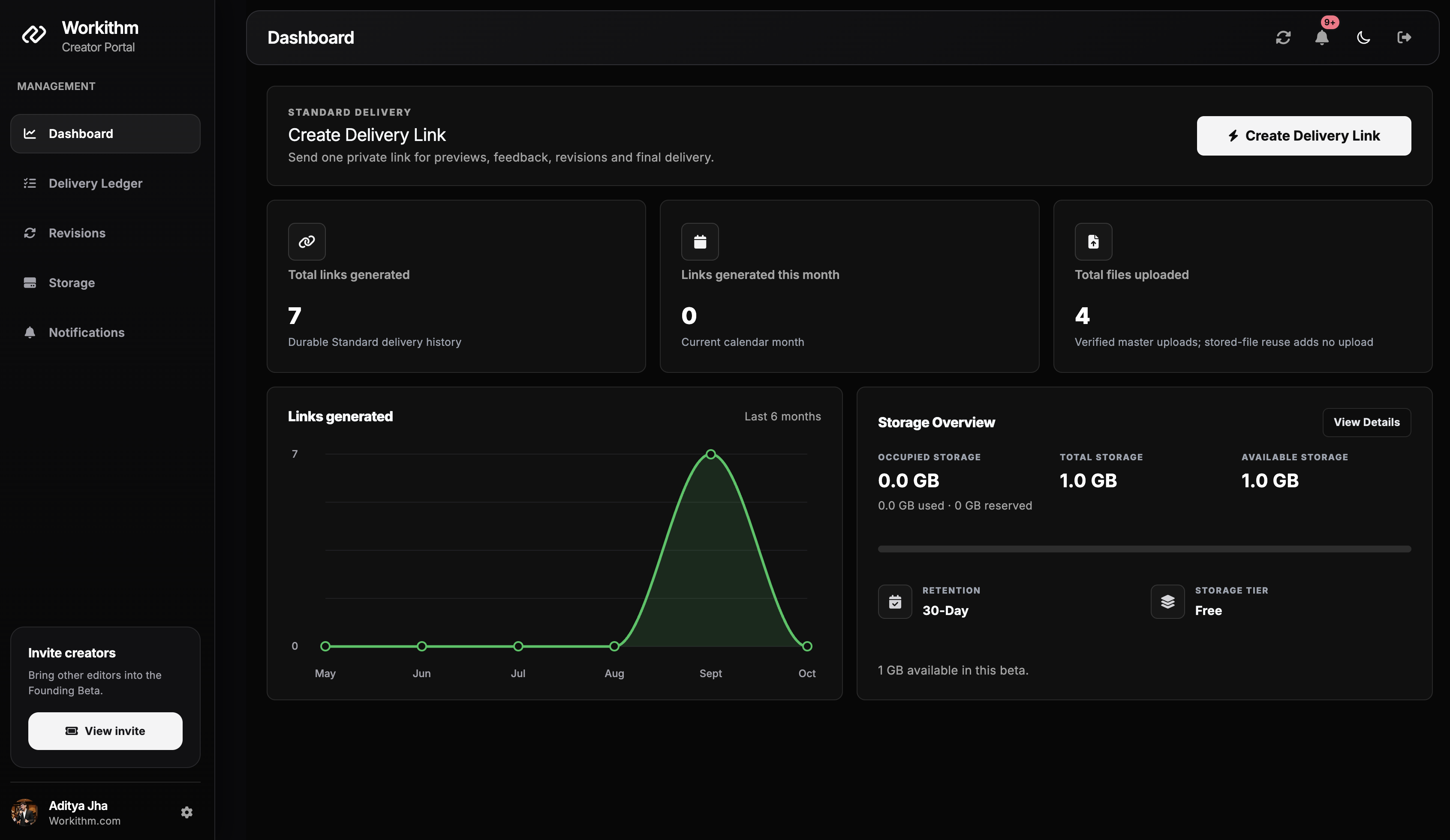Click the calendar icon on the Links this month card
The height and width of the screenshot is (840, 1450).
pos(700,242)
